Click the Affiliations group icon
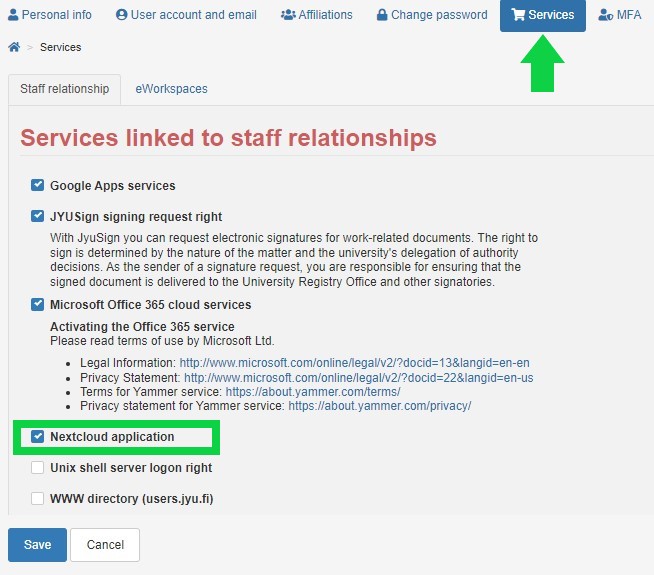 point(288,15)
